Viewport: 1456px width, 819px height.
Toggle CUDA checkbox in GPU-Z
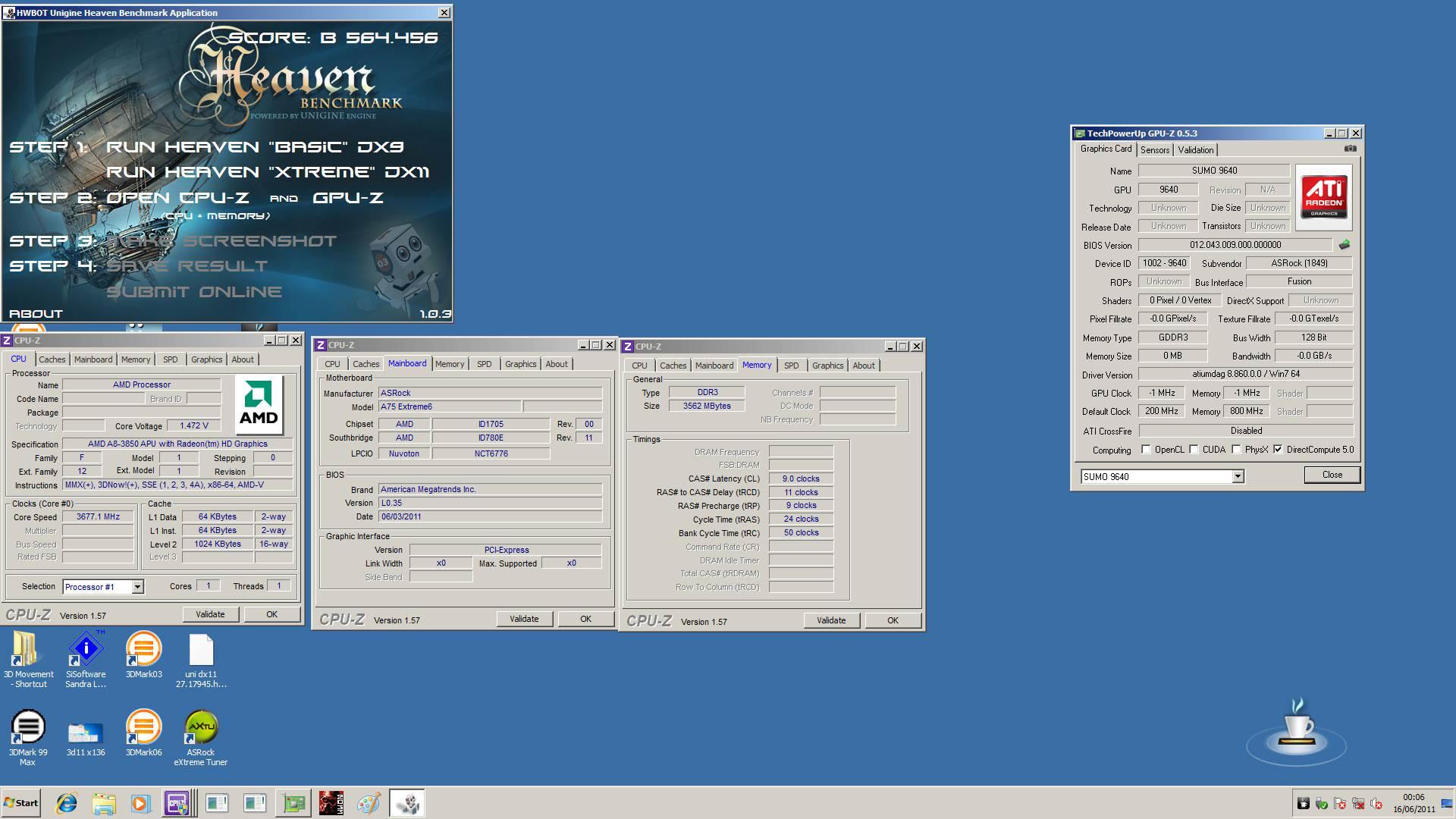click(1194, 450)
